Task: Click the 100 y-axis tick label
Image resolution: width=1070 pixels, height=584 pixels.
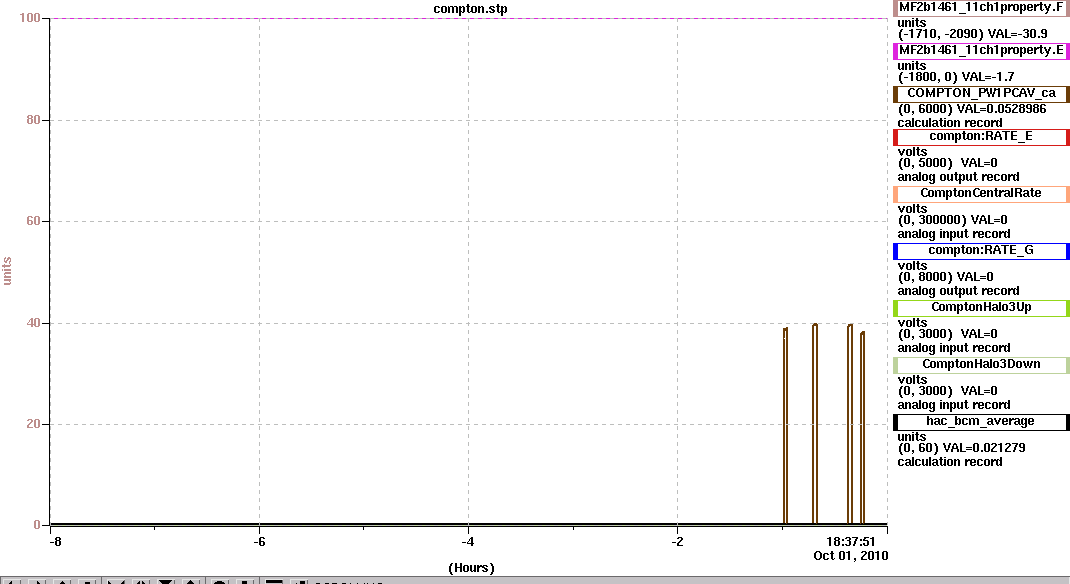Action: tap(29, 18)
